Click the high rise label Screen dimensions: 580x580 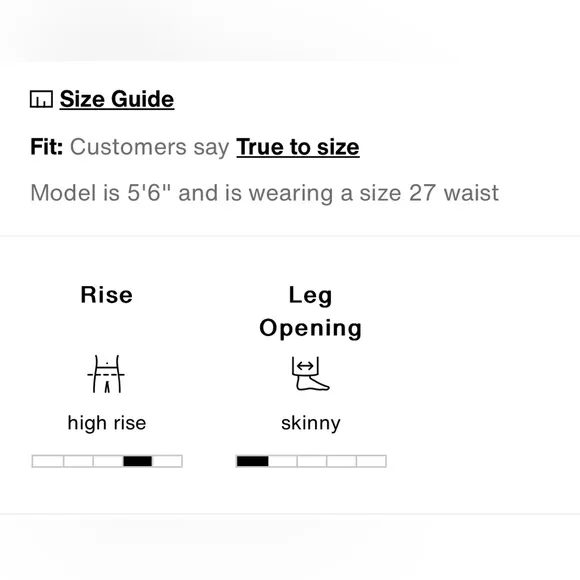click(x=107, y=423)
